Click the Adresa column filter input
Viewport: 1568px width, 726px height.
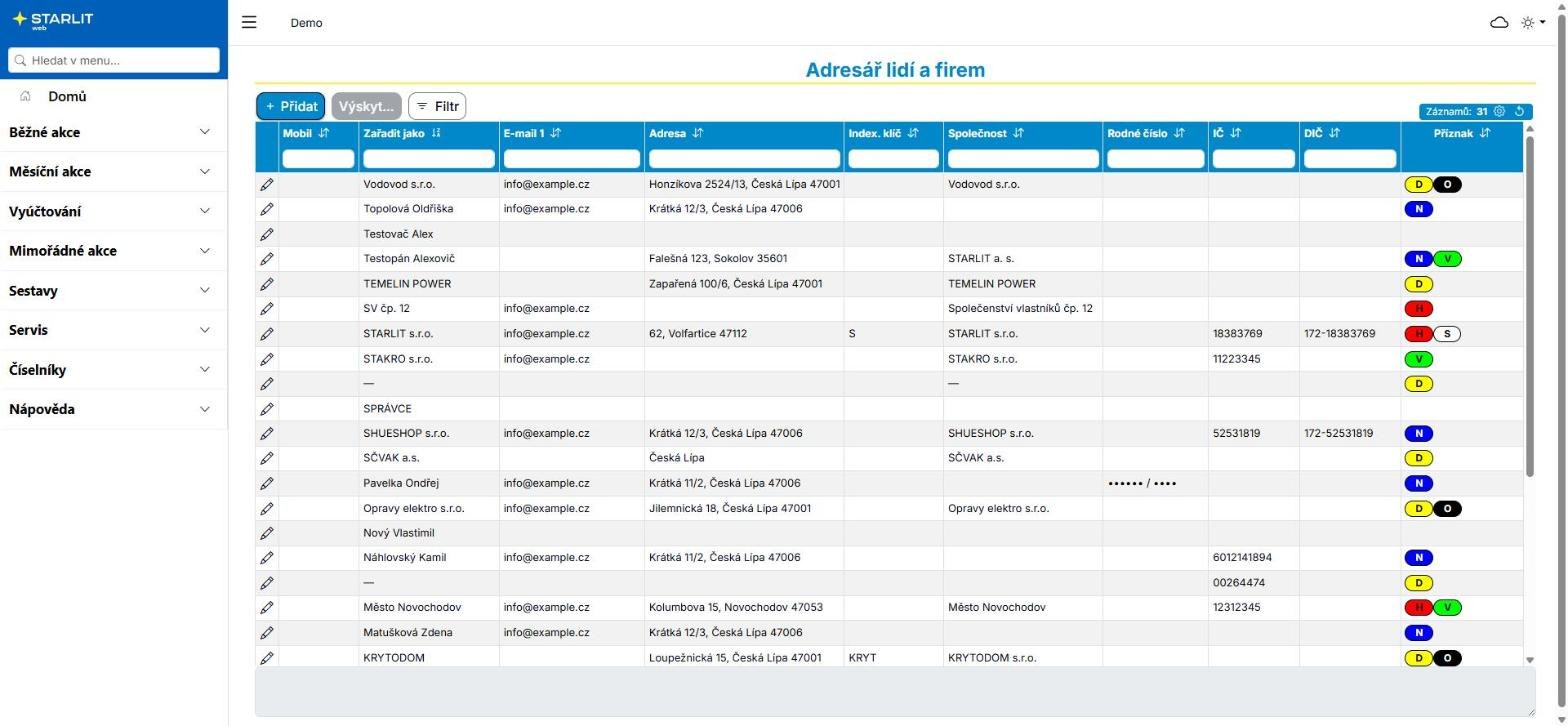(744, 158)
